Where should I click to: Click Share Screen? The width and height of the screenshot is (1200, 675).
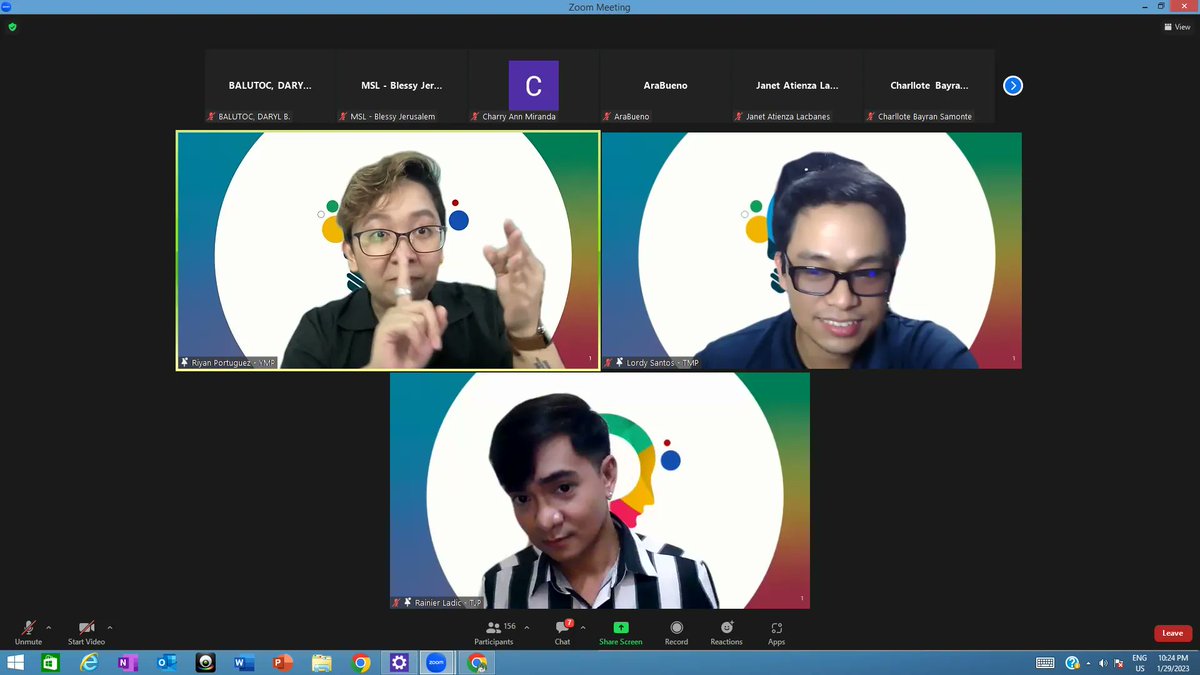point(621,632)
